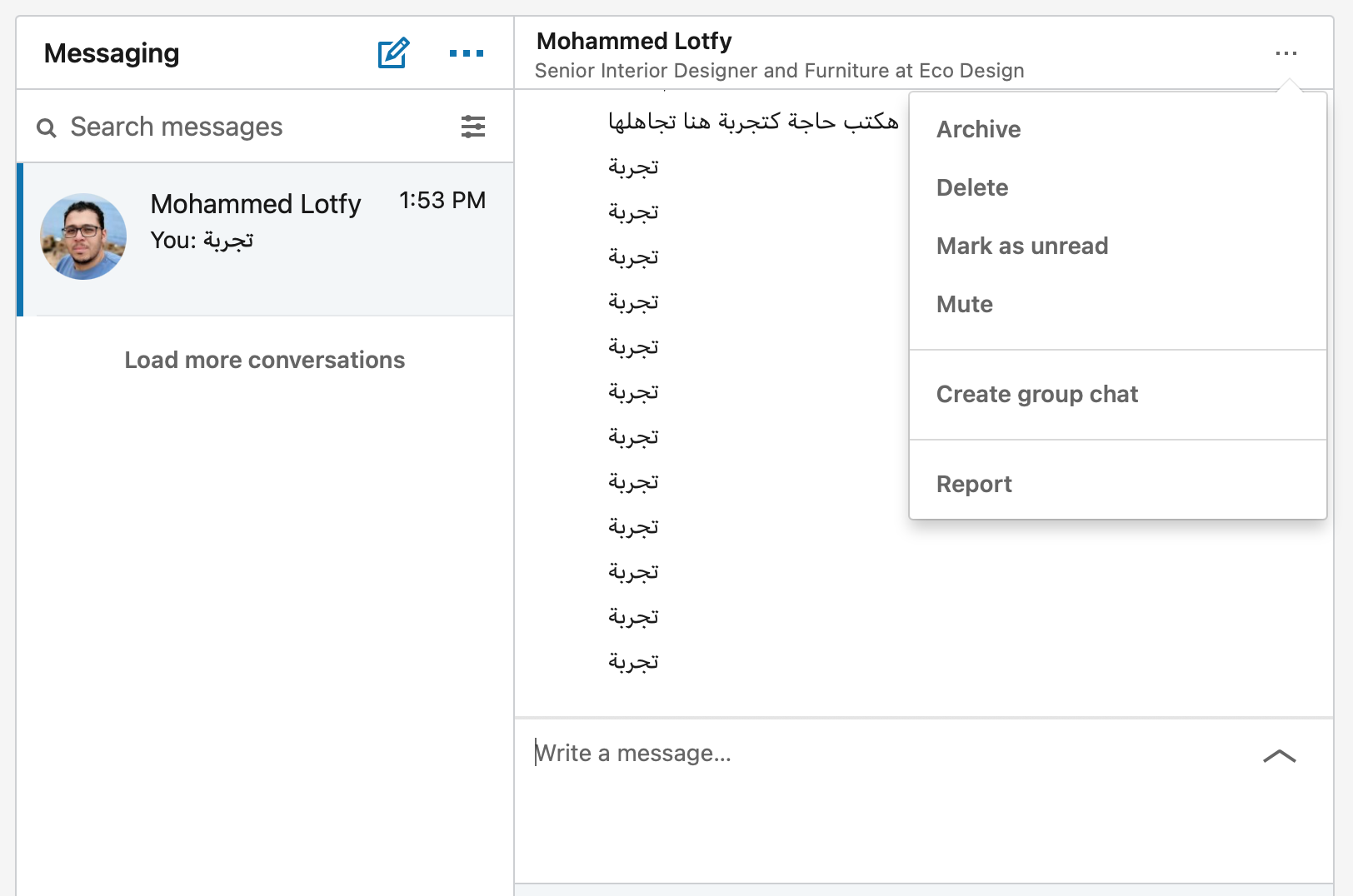Click the search magnifier icon

[47, 127]
